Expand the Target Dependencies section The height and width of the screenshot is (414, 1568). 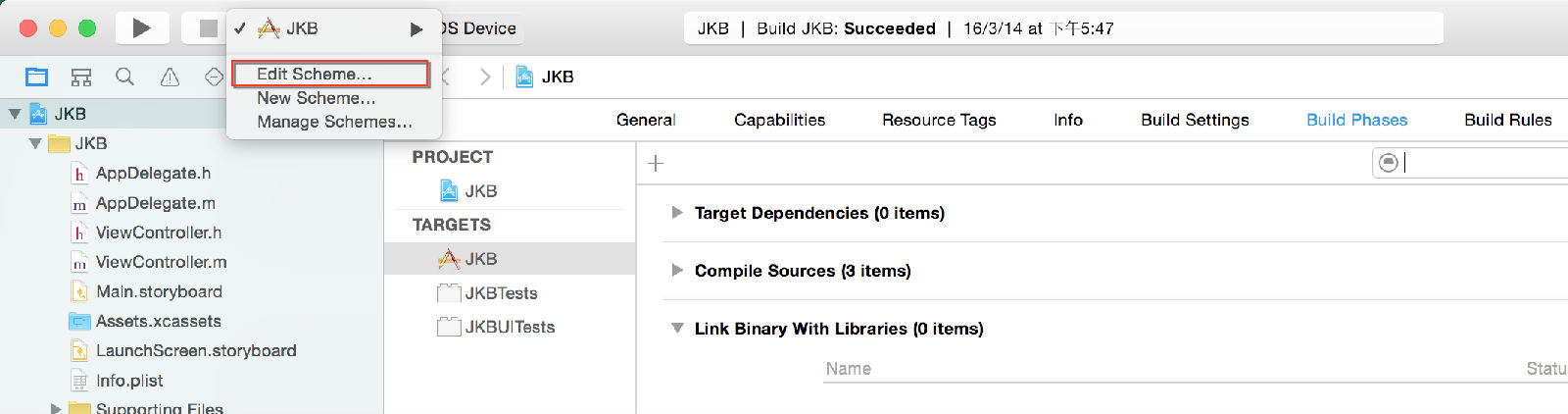(x=676, y=213)
